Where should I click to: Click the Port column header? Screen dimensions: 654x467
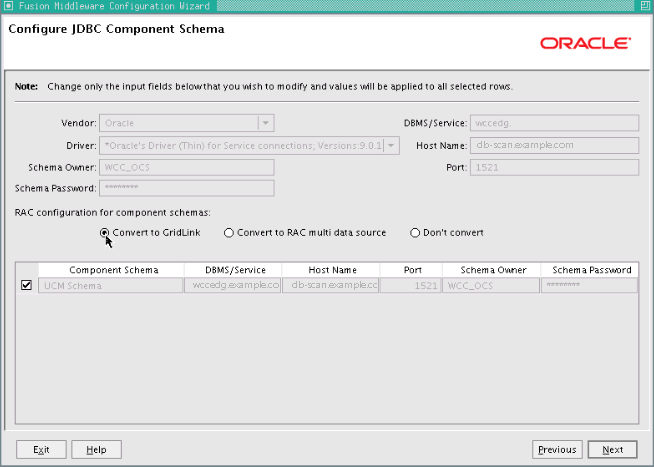pos(411,270)
